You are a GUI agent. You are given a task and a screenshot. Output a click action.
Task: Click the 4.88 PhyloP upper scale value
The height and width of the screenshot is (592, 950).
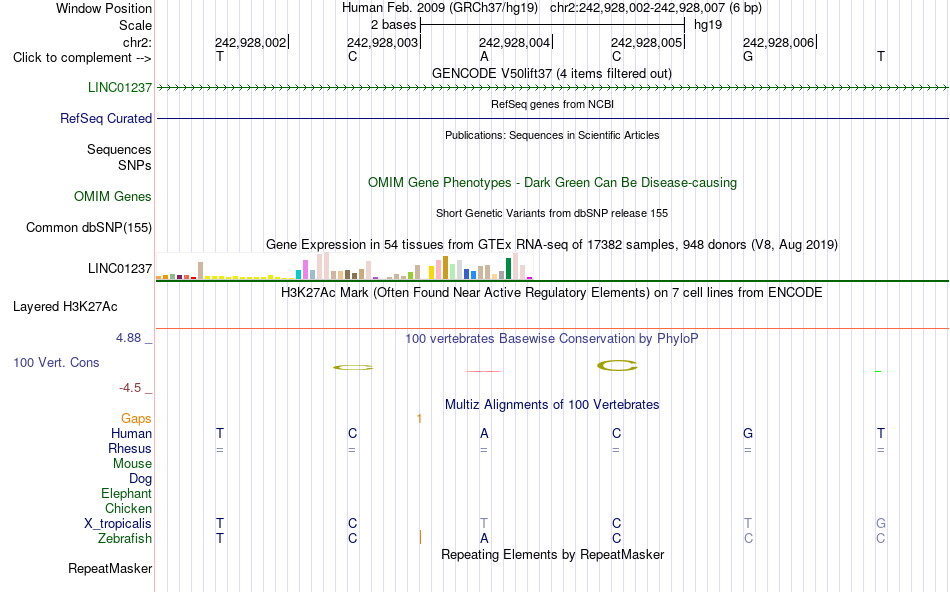click(128, 338)
